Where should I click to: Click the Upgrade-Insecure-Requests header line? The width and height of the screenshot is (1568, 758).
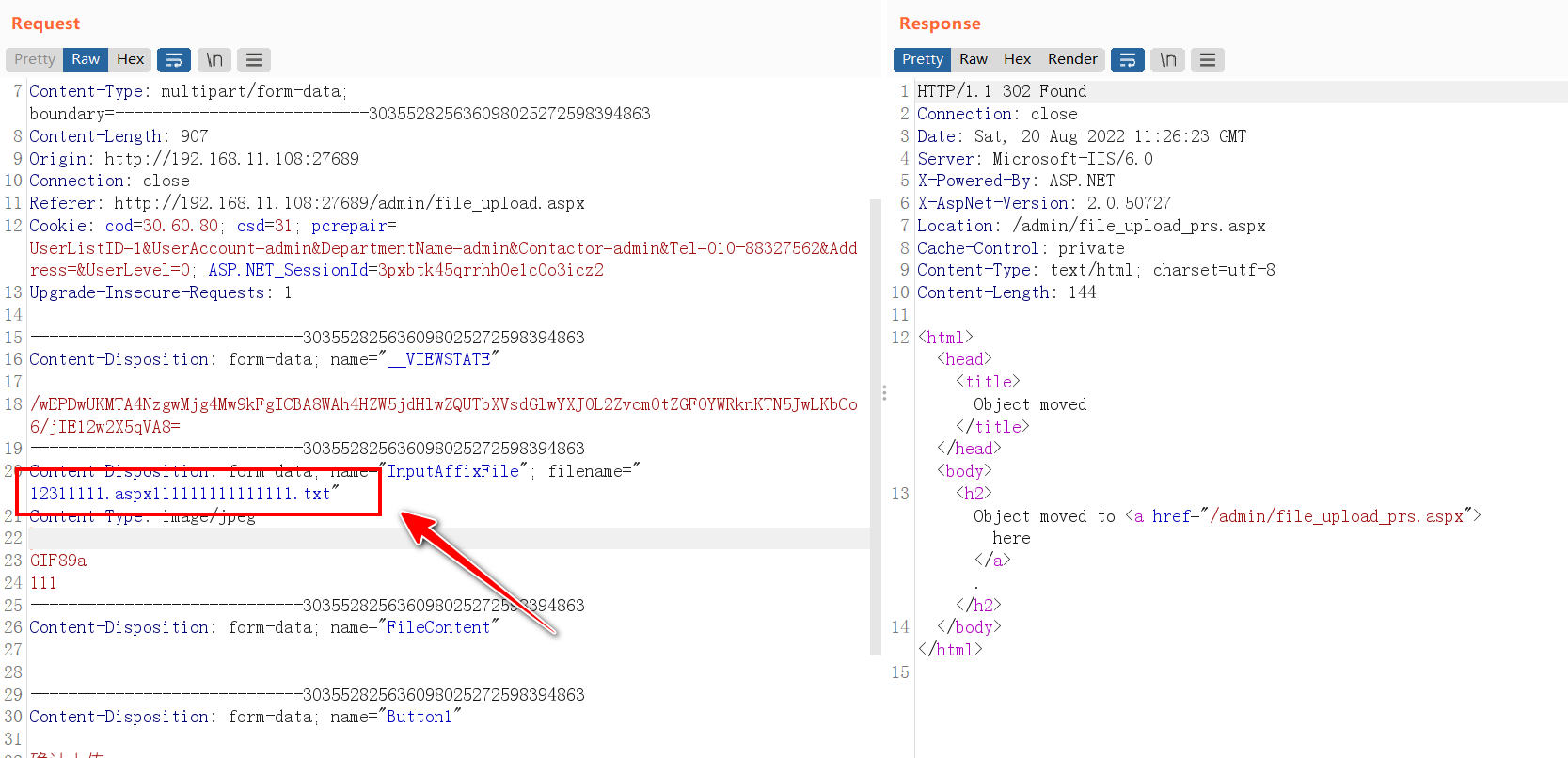161,292
